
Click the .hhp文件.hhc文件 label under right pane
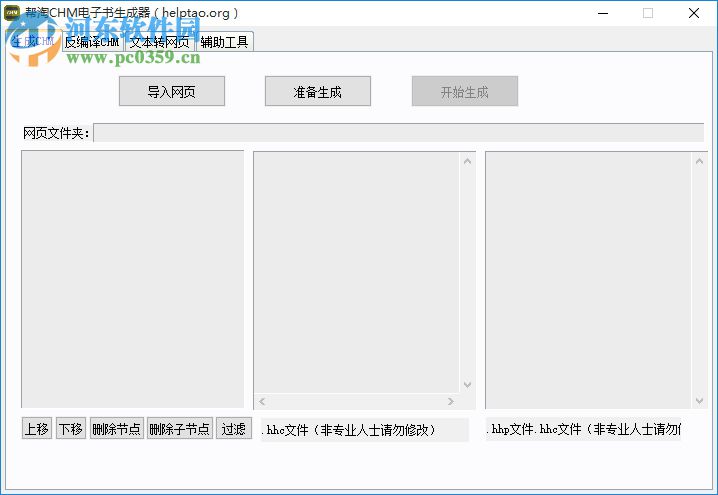584,430
